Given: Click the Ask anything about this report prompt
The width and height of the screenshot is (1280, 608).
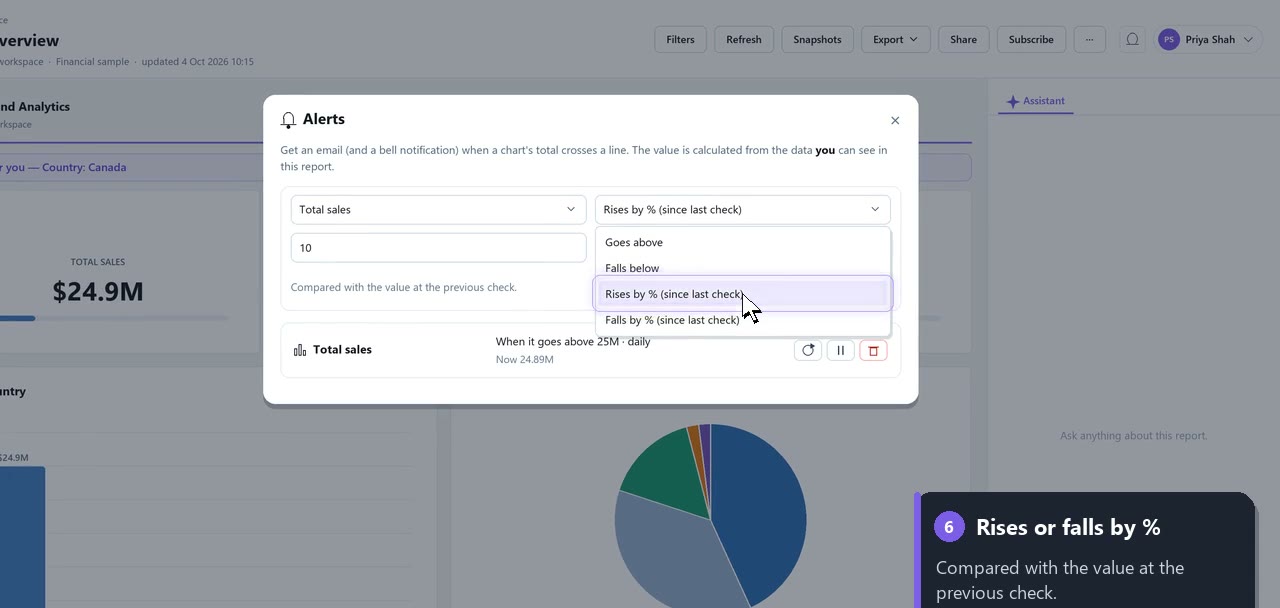Looking at the screenshot, I should (1133, 435).
